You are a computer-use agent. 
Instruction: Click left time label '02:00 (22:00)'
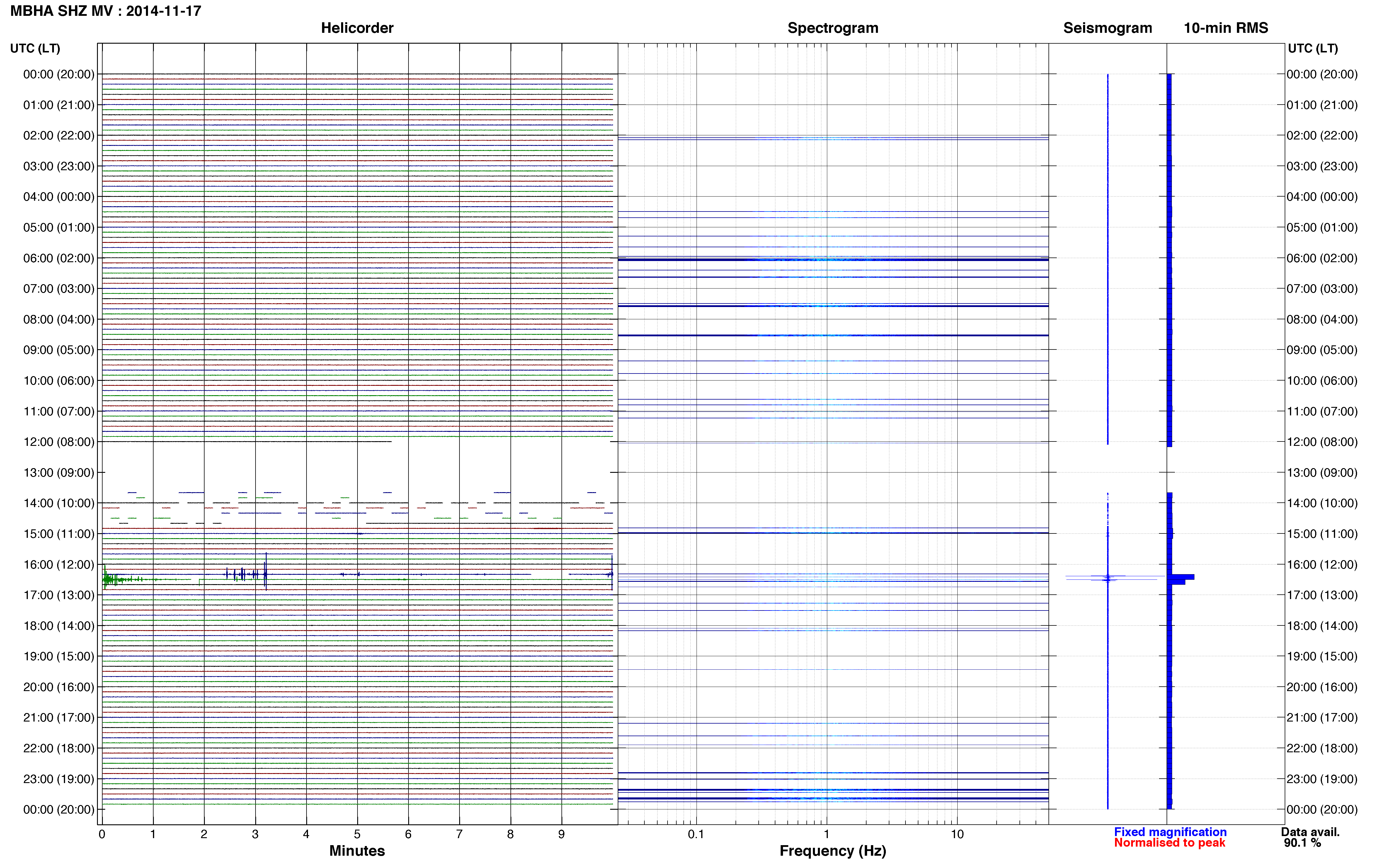[x=59, y=135]
